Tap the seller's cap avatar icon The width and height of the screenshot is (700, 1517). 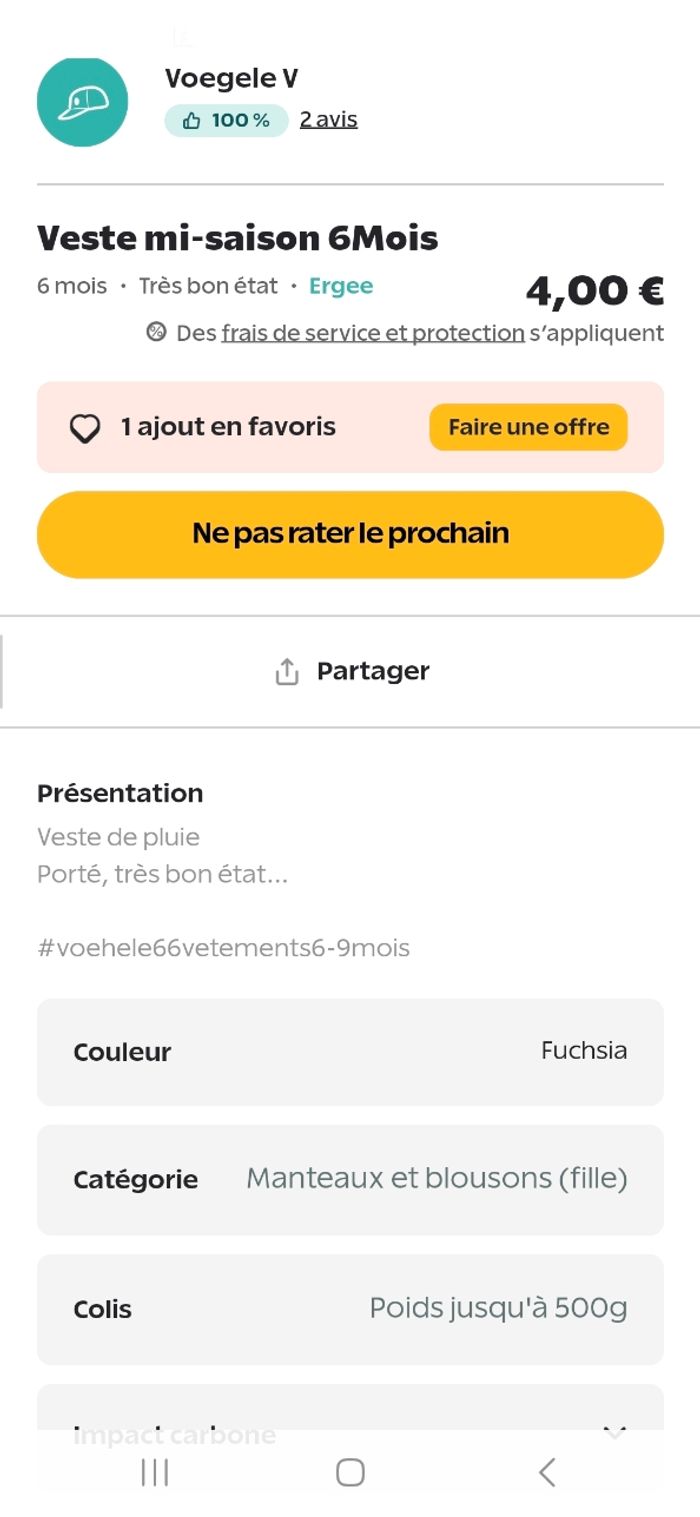coord(82,102)
